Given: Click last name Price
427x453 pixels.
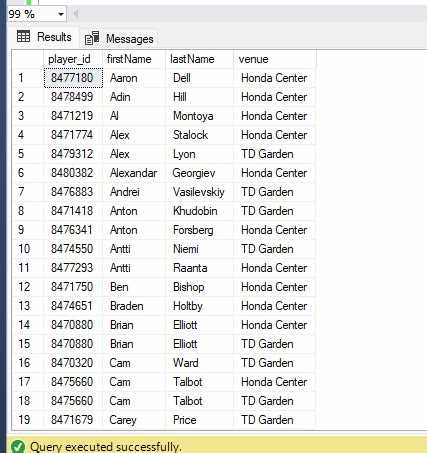Looking at the screenshot, I should [x=184, y=420].
